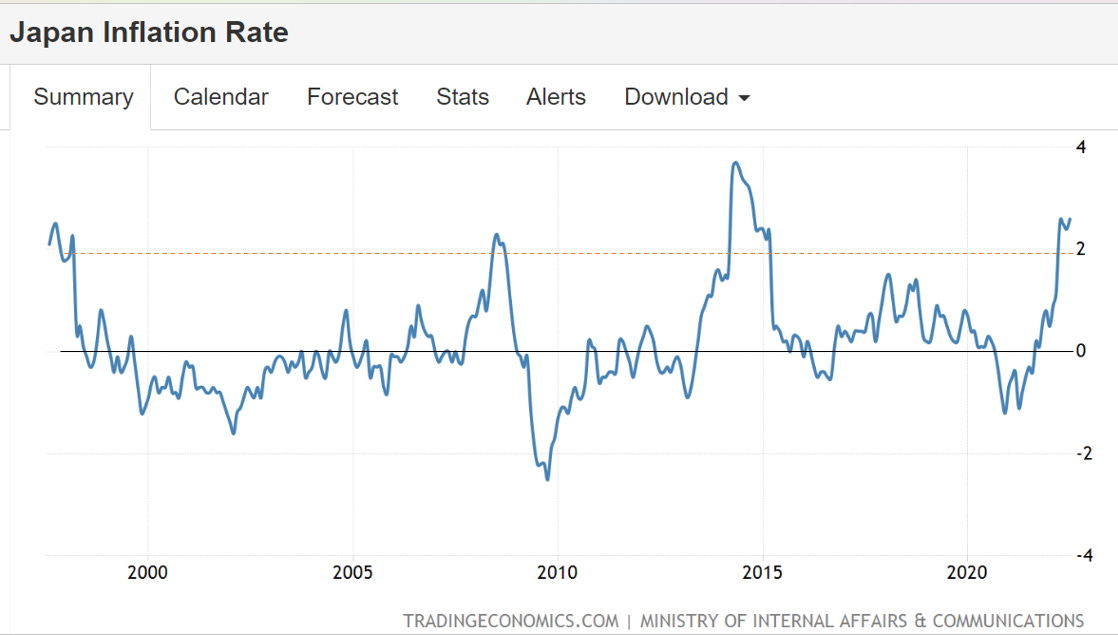Click the TRADINGECONOMICS.COM source text

[x=510, y=621]
